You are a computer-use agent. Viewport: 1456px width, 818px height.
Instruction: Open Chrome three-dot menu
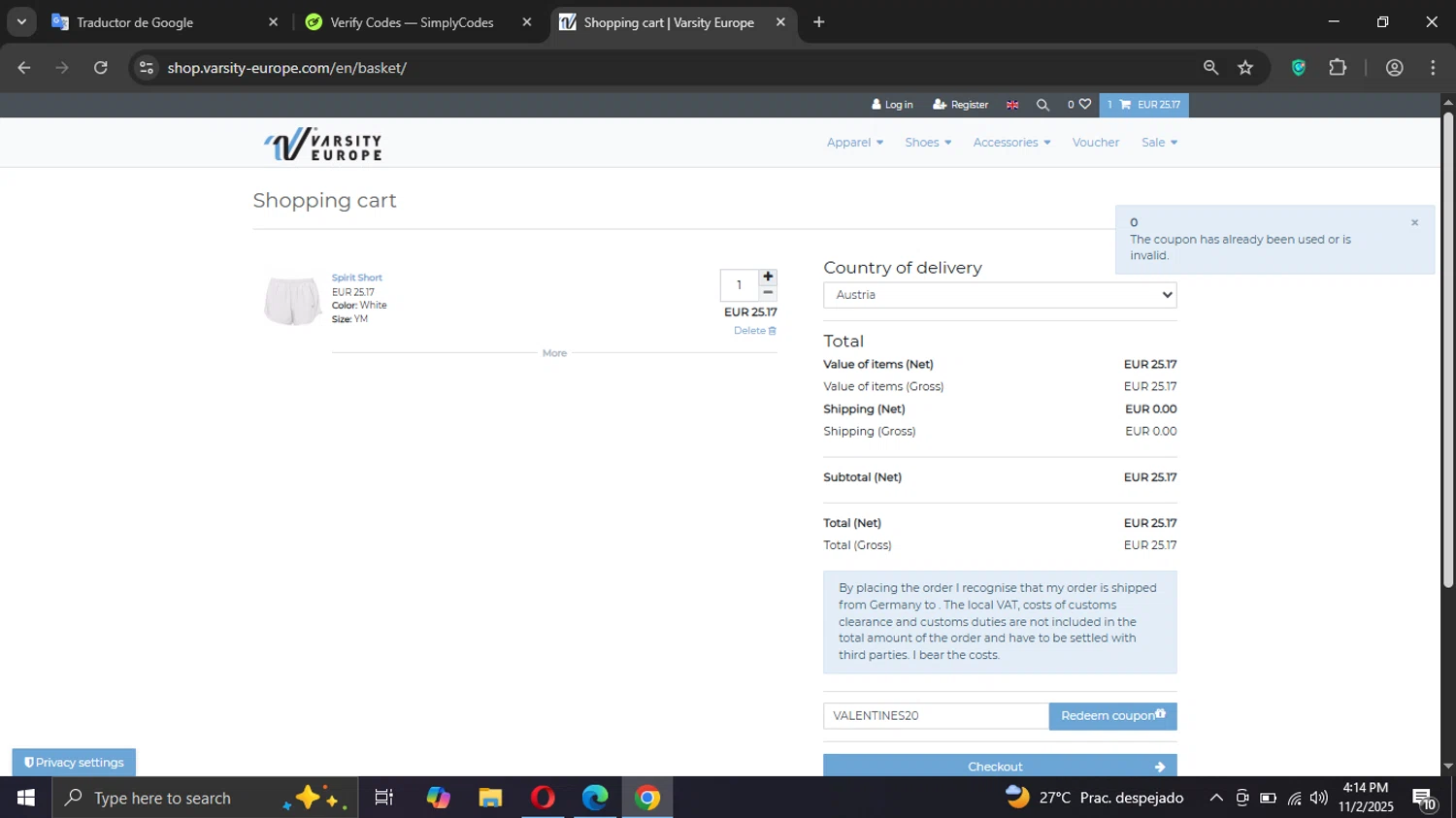1433,68
